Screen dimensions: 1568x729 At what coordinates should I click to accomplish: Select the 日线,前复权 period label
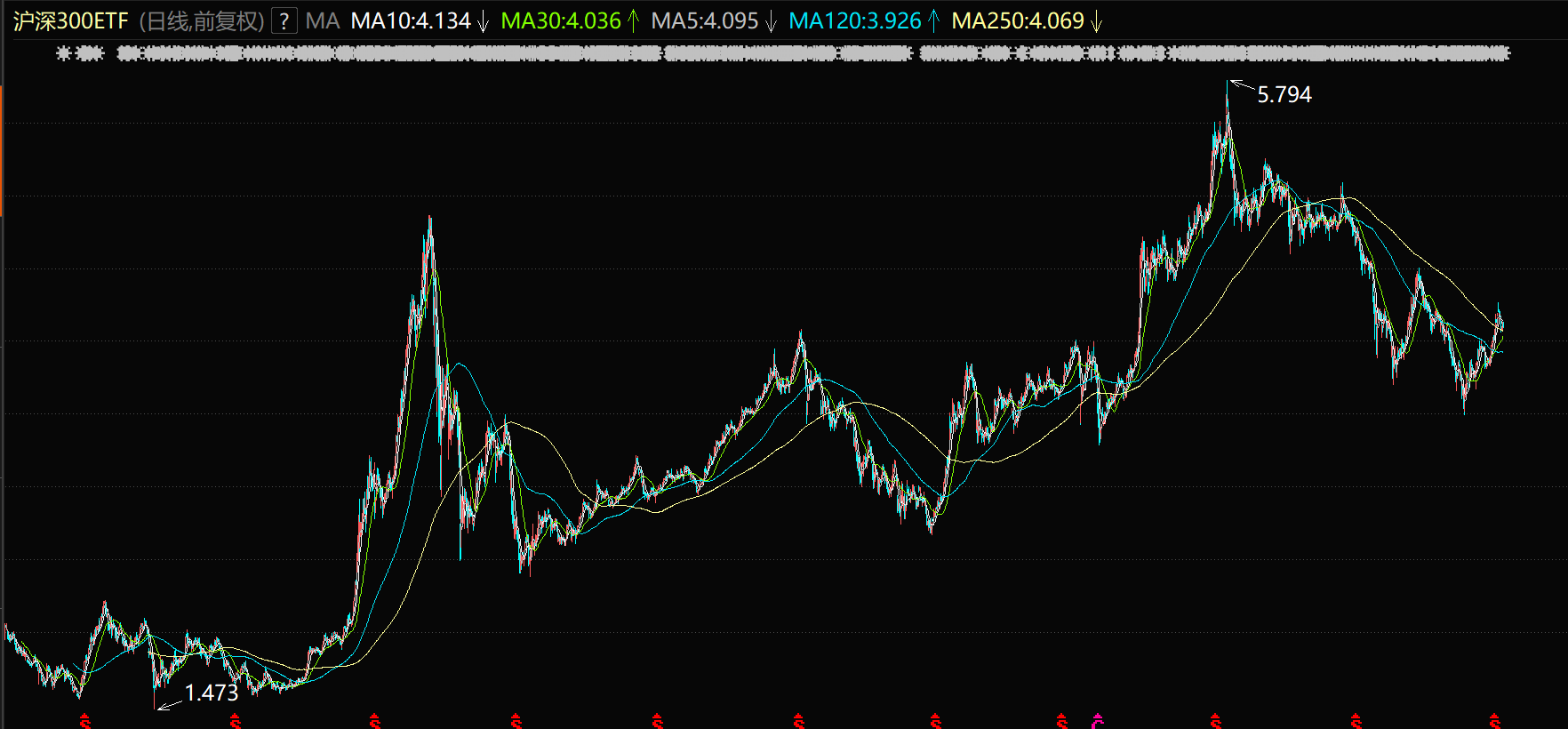point(202,20)
